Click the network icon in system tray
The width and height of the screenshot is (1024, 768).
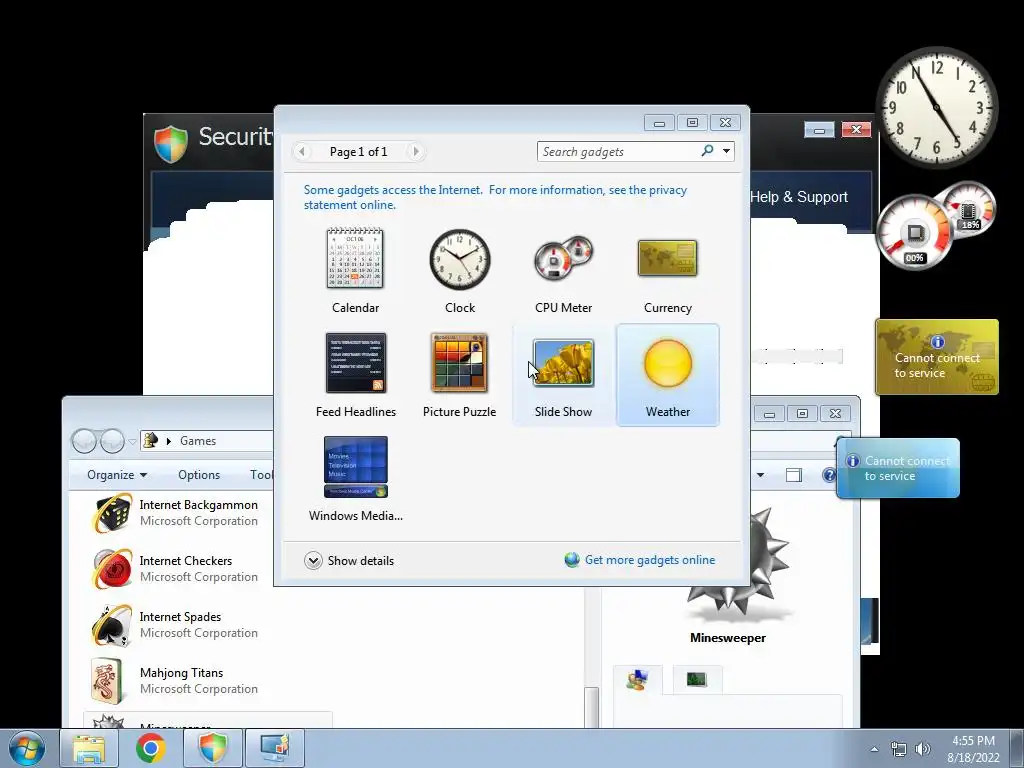click(899, 749)
